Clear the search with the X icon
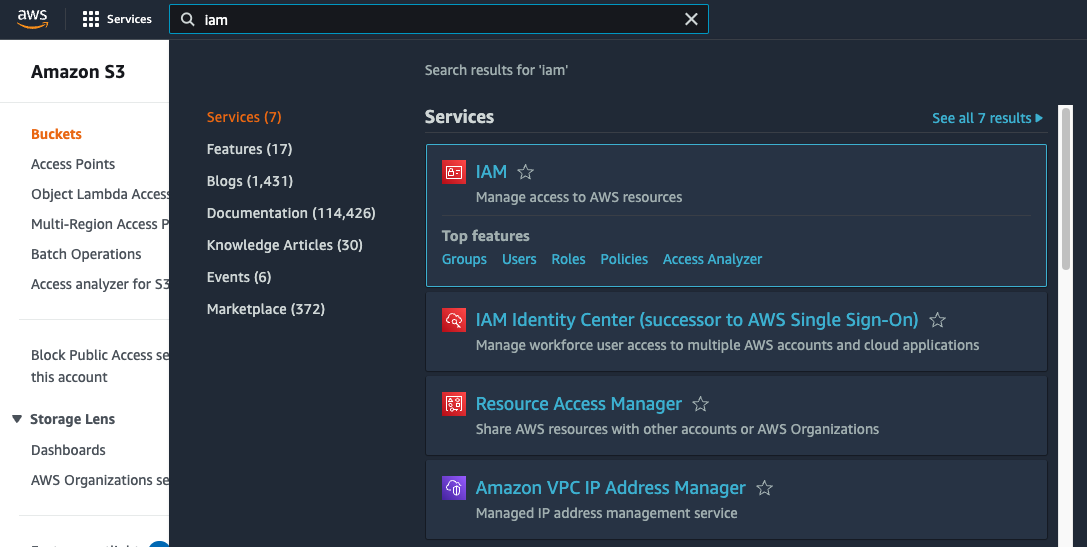Screen dimensions: 1087x547 click(x=691, y=19)
